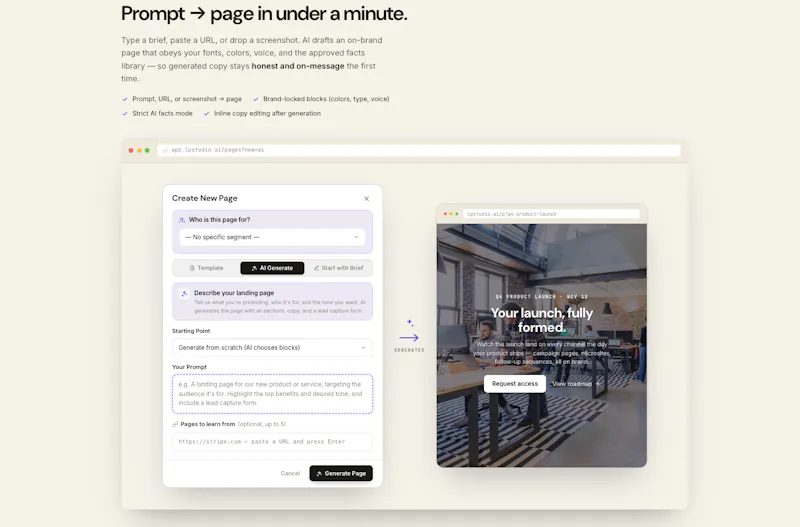Click the checkmark next to 'Prompt, URL, or screenshot'
800x527 pixels.
pyautogui.click(x=125, y=99)
